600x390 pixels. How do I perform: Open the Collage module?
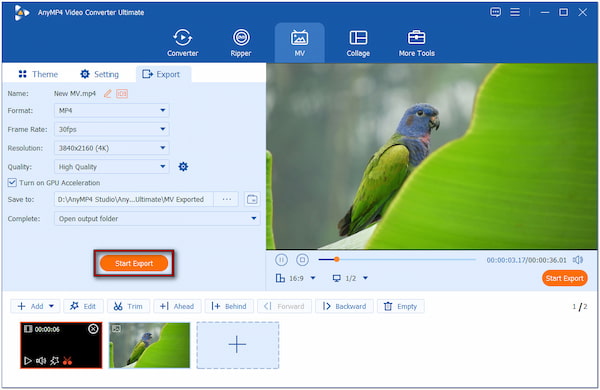point(358,42)
